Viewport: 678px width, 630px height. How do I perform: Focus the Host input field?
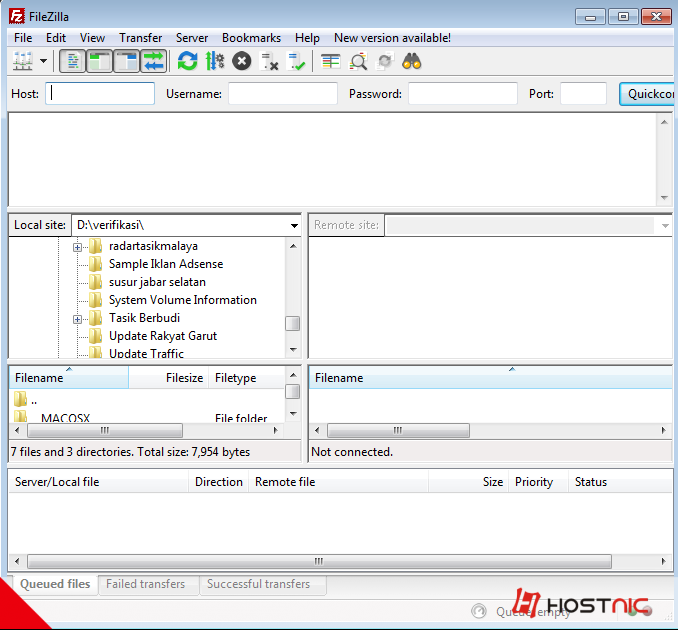tap(100, 93)
